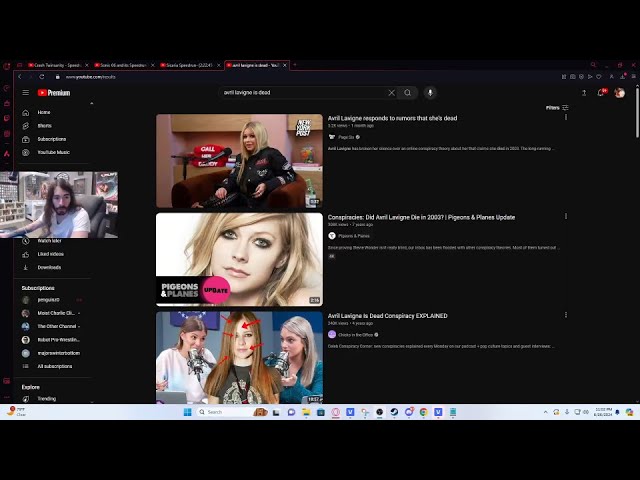The width and height of the screenshot is (640, 480).
Task: Open the account avatar menu
Action: 619,93
